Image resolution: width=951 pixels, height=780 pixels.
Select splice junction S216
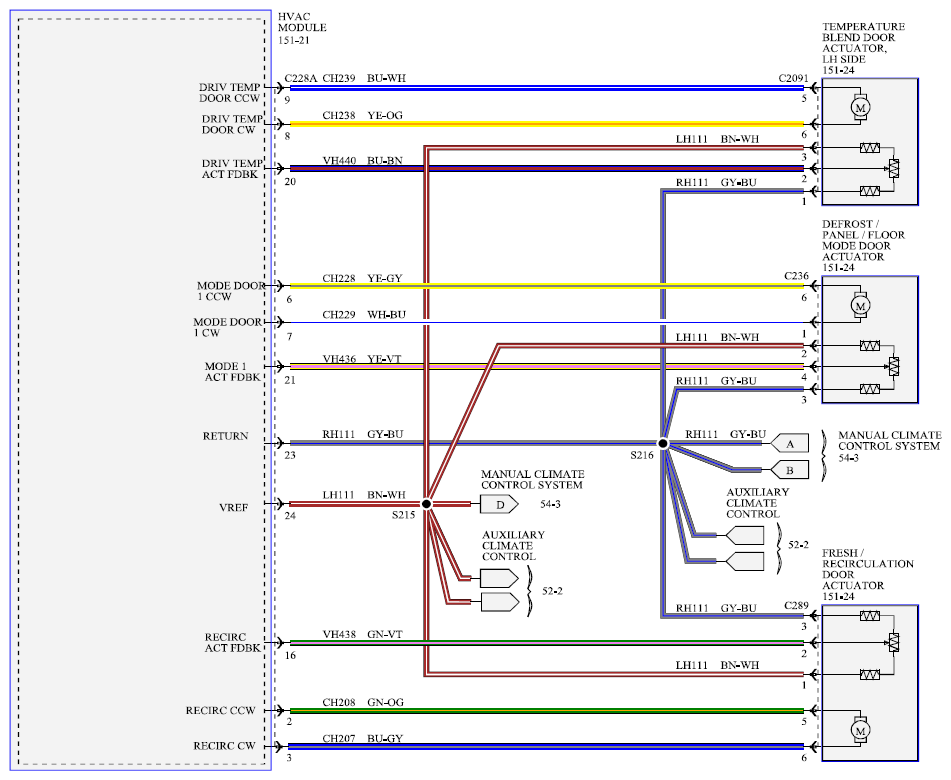pyautogui.click(x=663, y=443)
